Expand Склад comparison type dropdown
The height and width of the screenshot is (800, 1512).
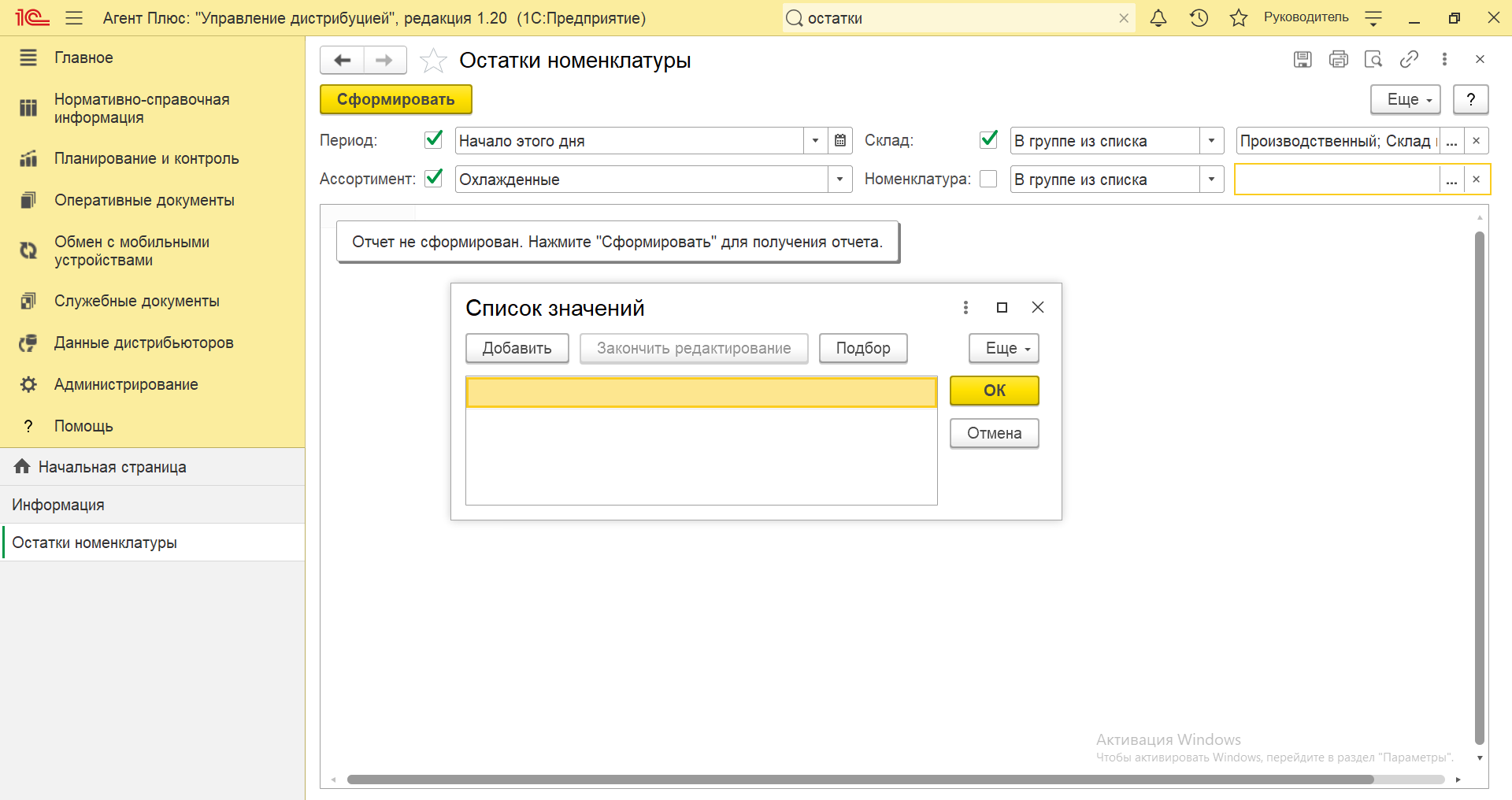[1211, 140]
